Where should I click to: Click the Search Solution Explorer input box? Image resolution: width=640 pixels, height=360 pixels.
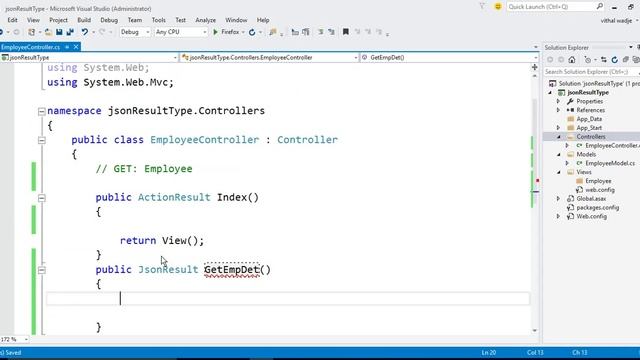[591, 72]
